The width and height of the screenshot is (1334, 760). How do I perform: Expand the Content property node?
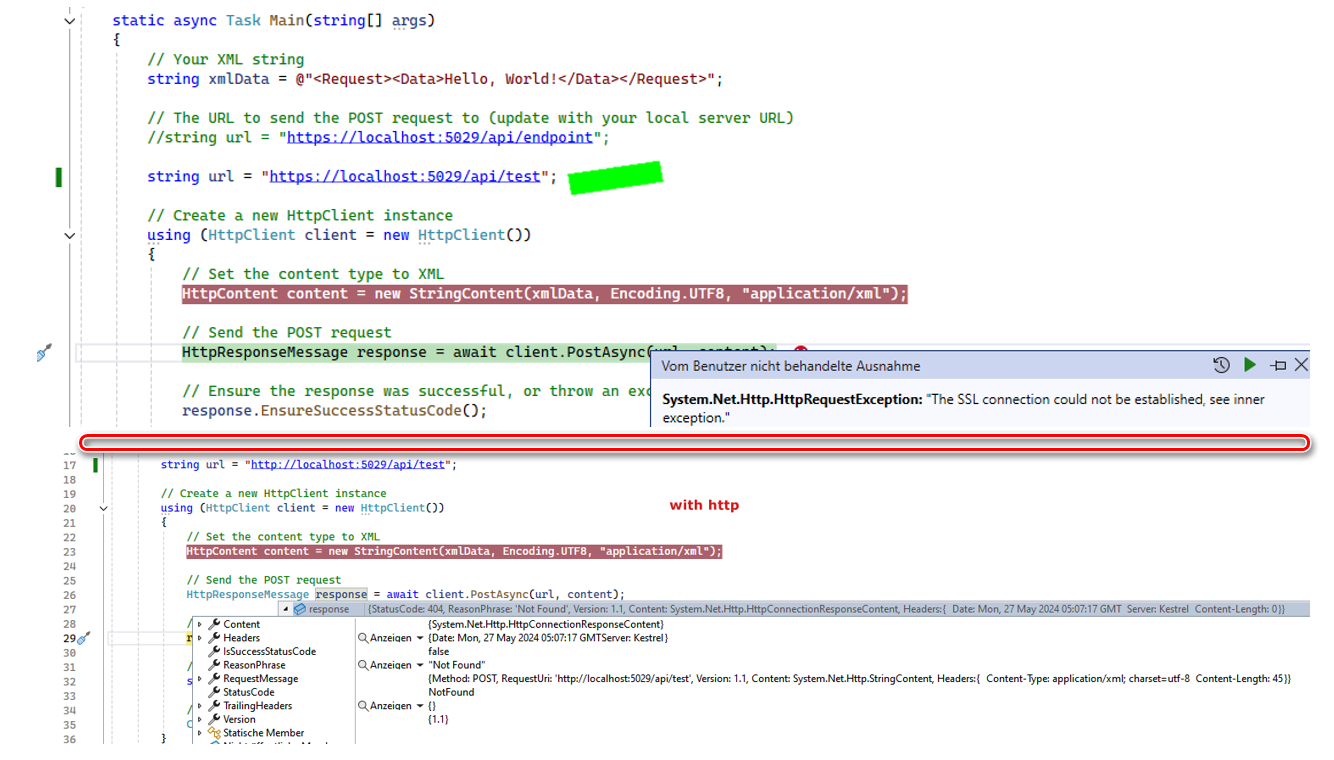click(200, 624)
